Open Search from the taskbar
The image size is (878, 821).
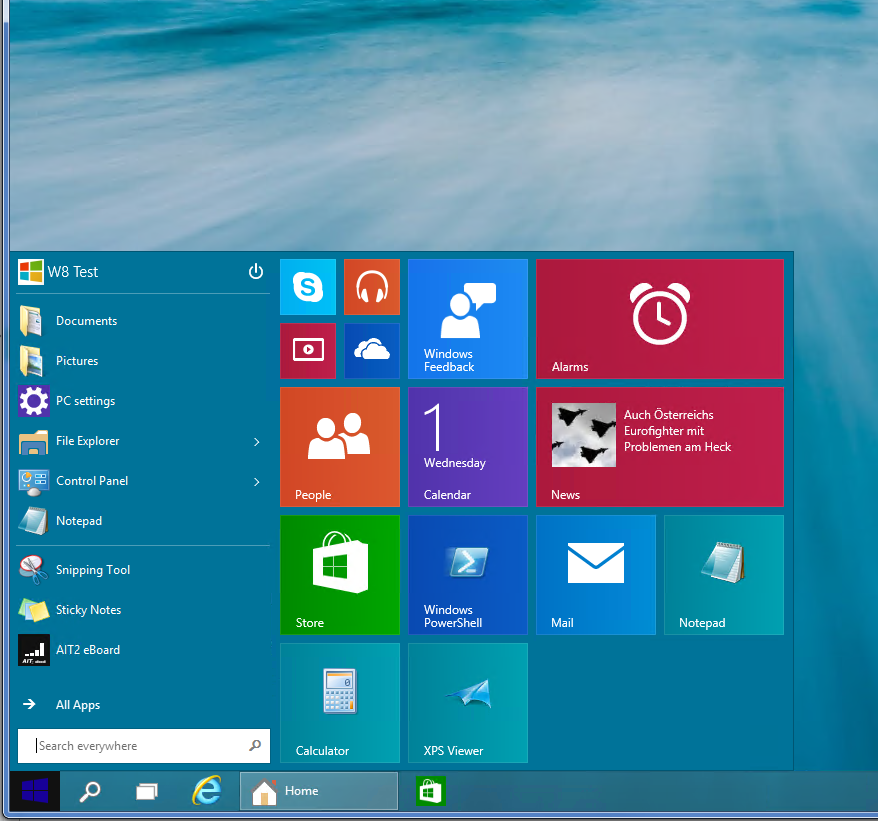[x=90, y=791]
